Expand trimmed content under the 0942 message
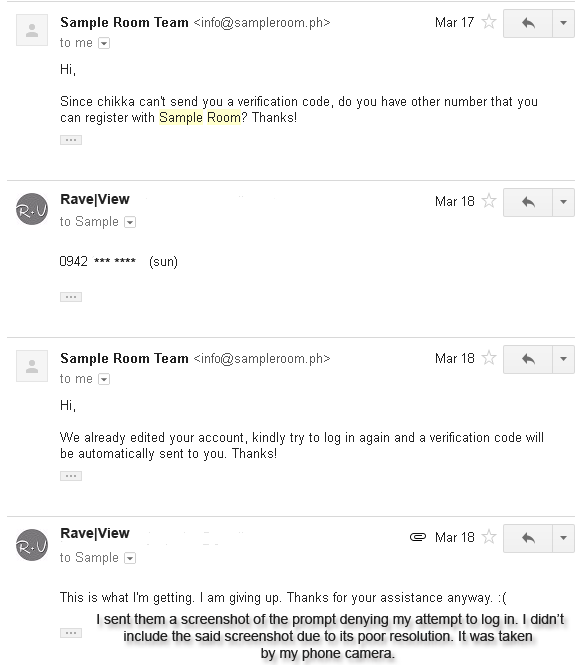Viewport: 587px width, 665px height. pyautogui.click(x=71, y=297)
